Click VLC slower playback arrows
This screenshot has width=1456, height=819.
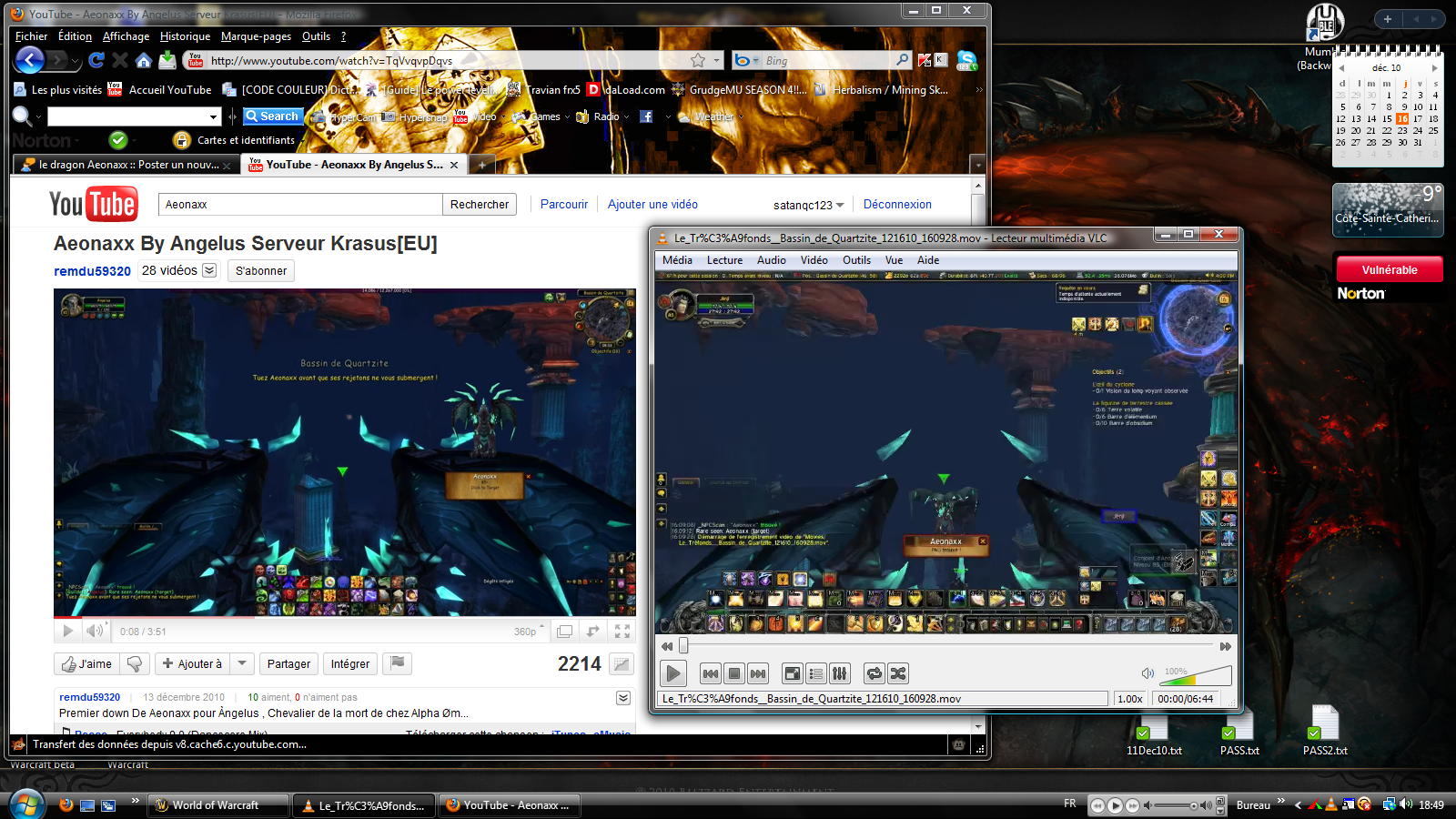(x=667, y=646)
